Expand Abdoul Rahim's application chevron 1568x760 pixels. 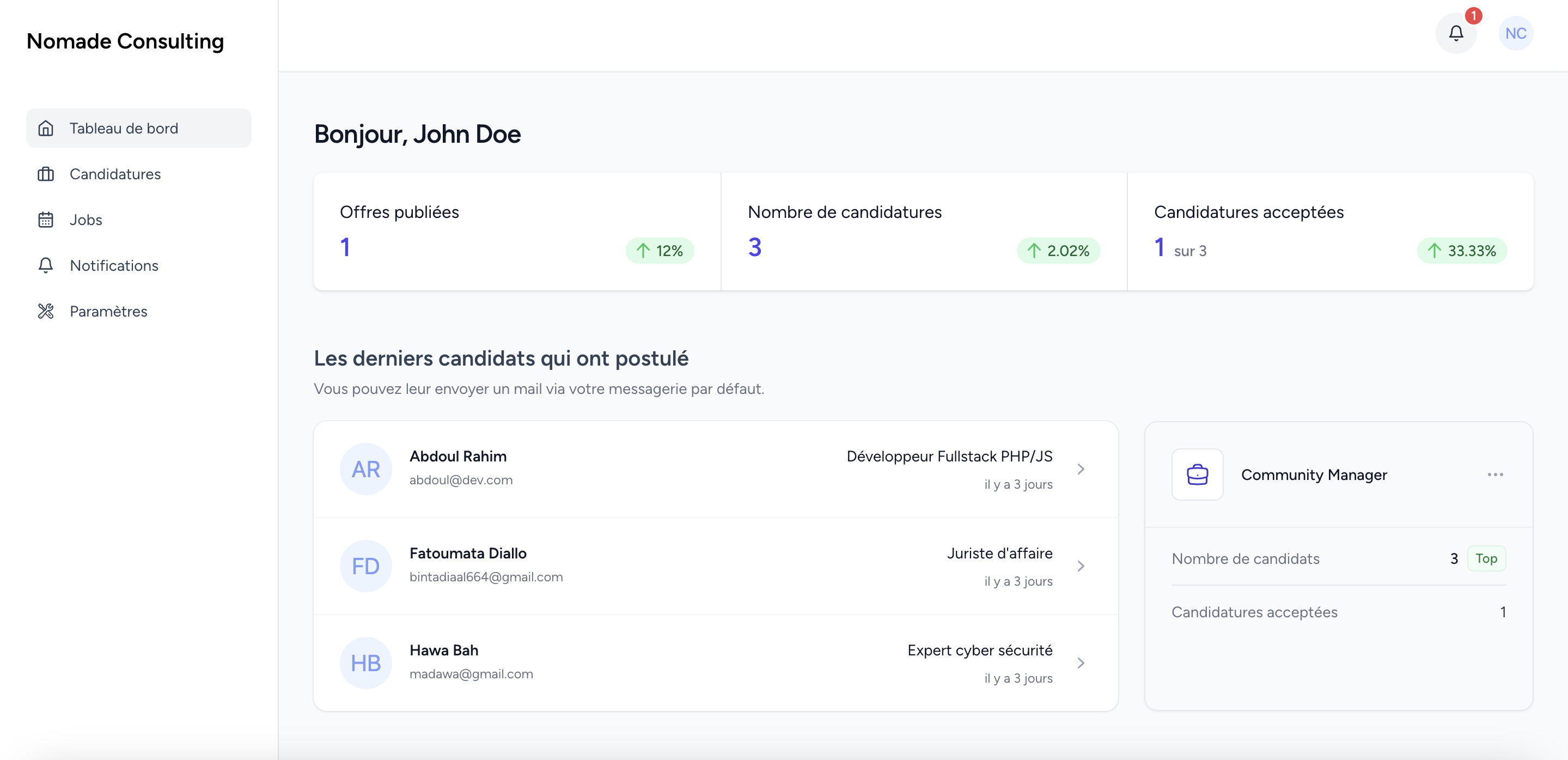(x=1081, y=469)
